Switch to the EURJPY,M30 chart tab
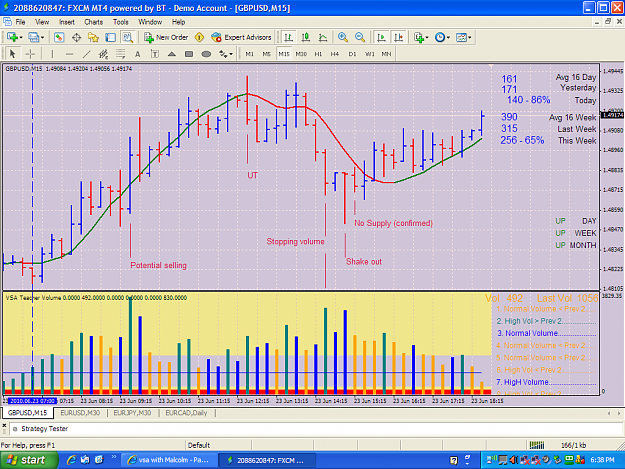625x469 pixels. (x=132, y=413)
